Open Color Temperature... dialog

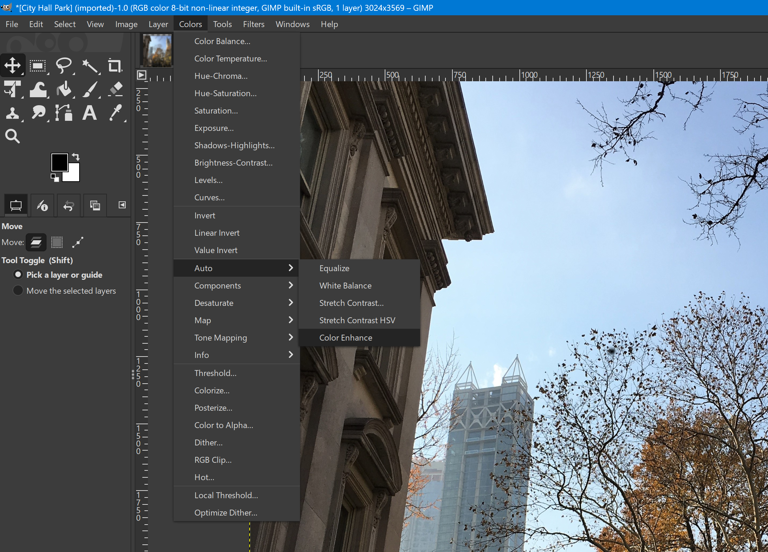237,58
